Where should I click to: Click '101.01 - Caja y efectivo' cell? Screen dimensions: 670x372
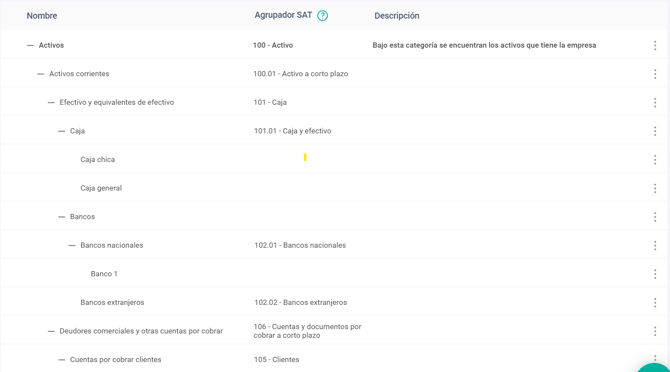pyautogui.click(x=292, y=131)
